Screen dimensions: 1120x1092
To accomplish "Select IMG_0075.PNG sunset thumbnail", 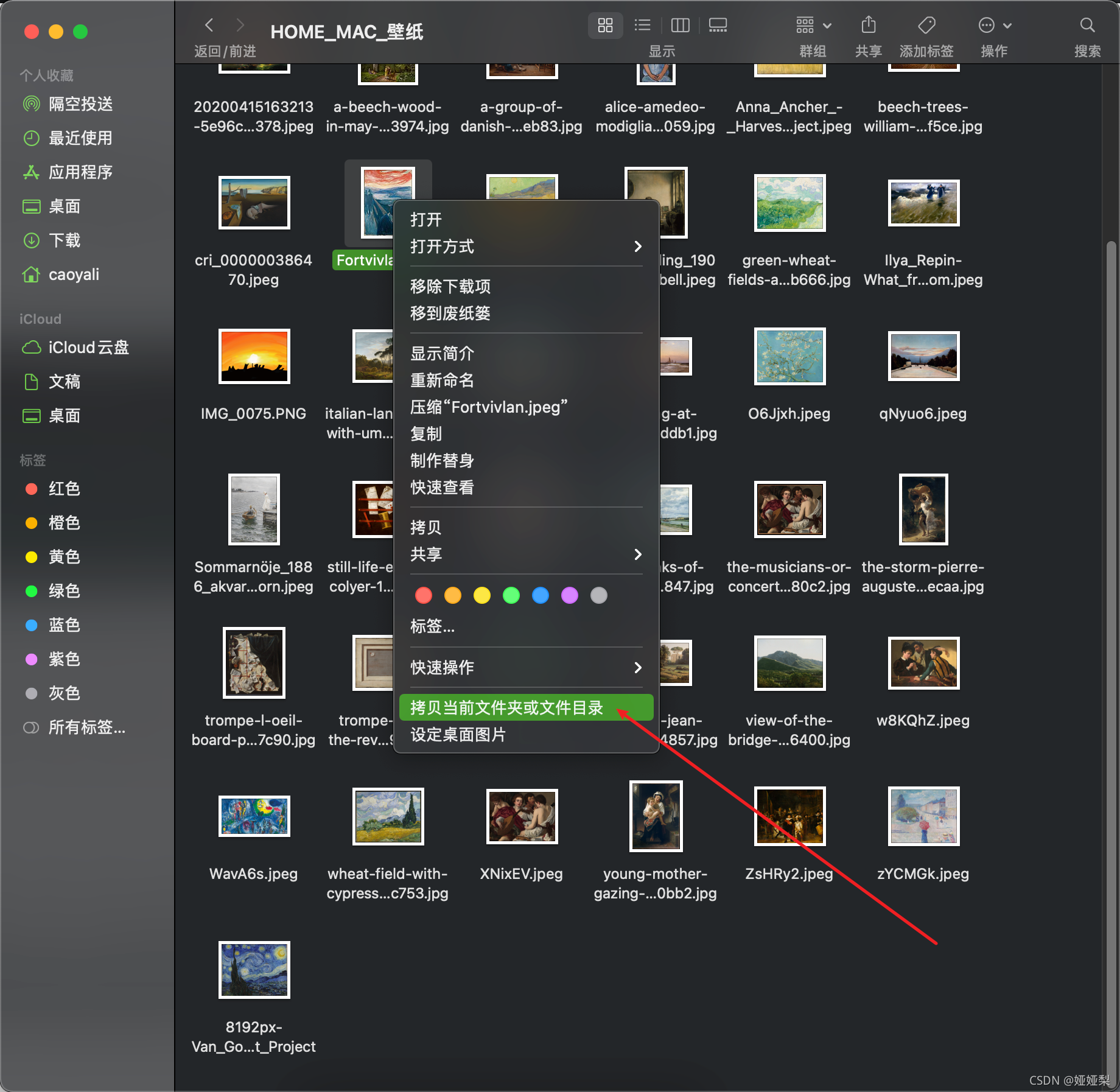I will (254, 356).
